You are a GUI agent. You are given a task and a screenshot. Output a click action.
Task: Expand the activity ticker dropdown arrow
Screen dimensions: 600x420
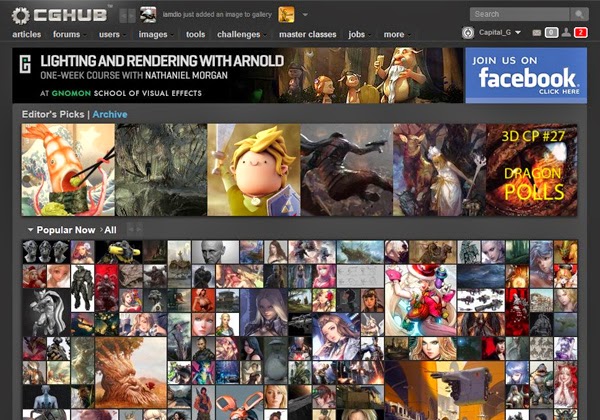[x=305, y=15]
